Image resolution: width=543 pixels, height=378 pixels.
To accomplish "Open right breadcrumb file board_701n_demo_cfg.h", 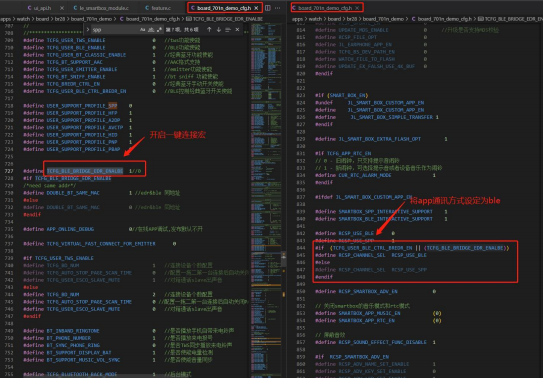I will (444, 19).
